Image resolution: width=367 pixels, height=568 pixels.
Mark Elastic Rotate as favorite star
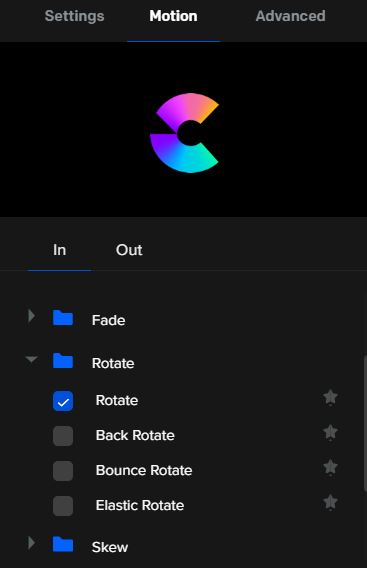point(330,502)
